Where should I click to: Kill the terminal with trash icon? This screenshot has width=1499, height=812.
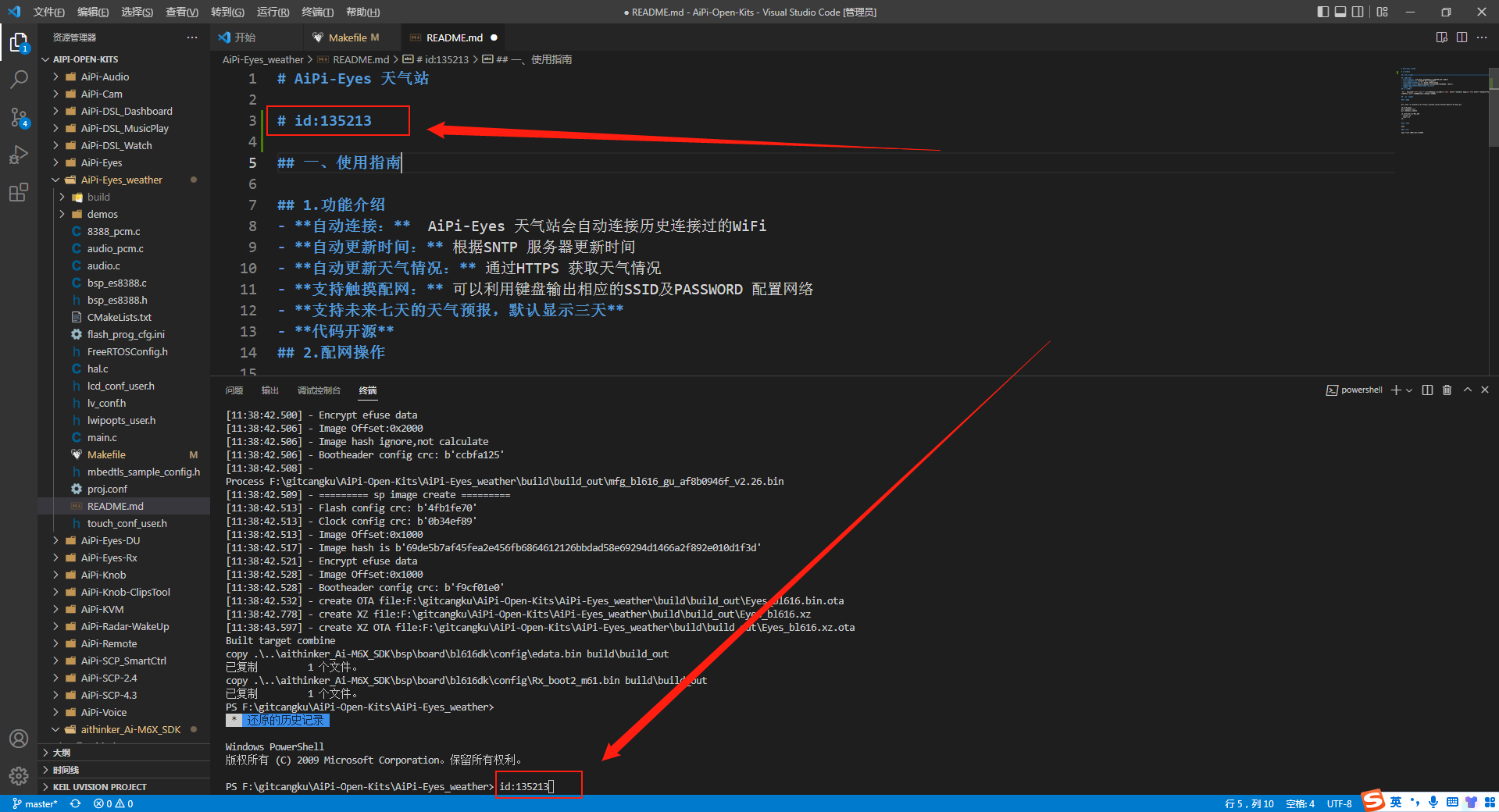pyautogui.click(x=1447, y=390)
